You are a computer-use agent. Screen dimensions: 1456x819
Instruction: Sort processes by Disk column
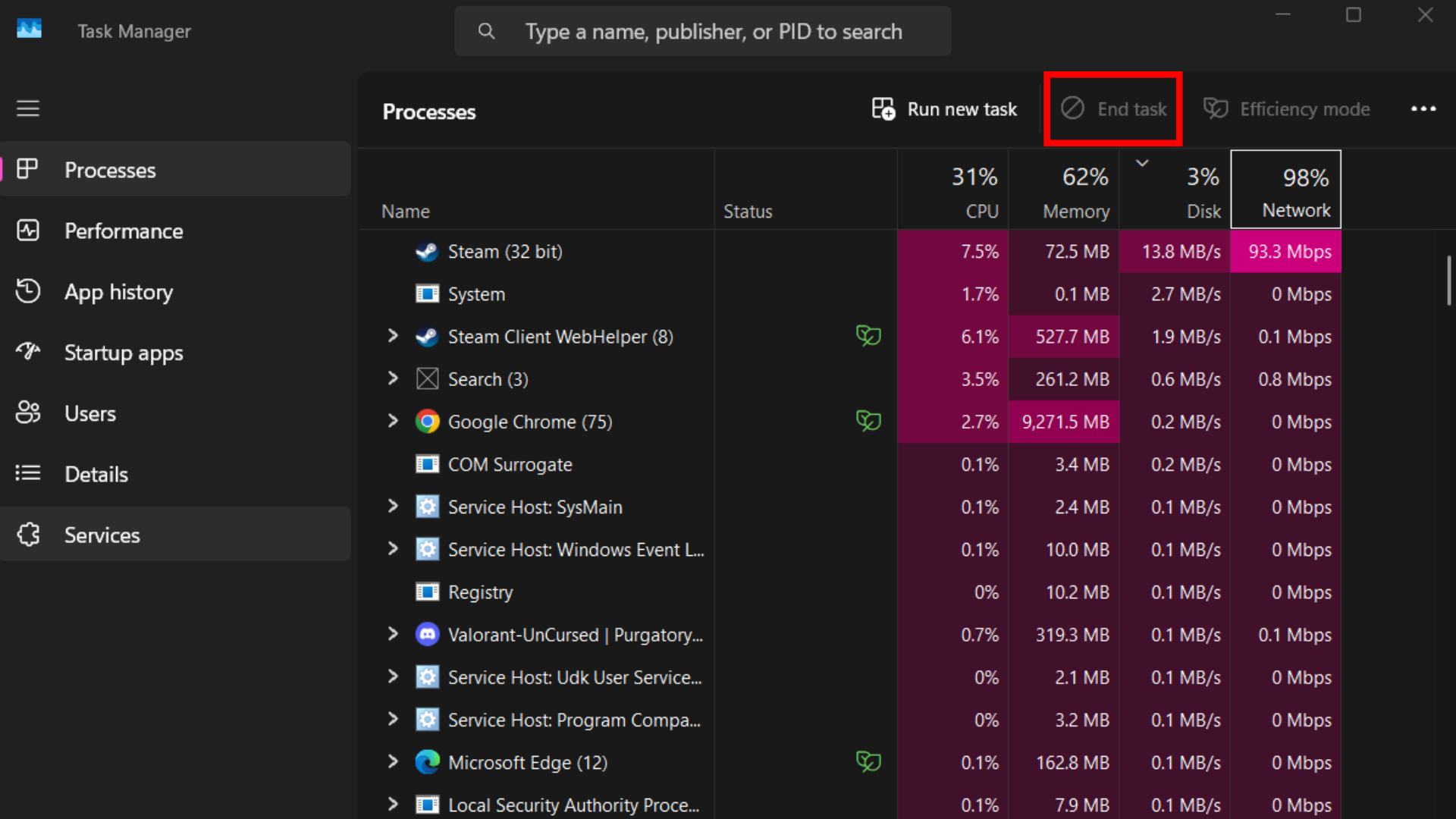(1175, 190)
